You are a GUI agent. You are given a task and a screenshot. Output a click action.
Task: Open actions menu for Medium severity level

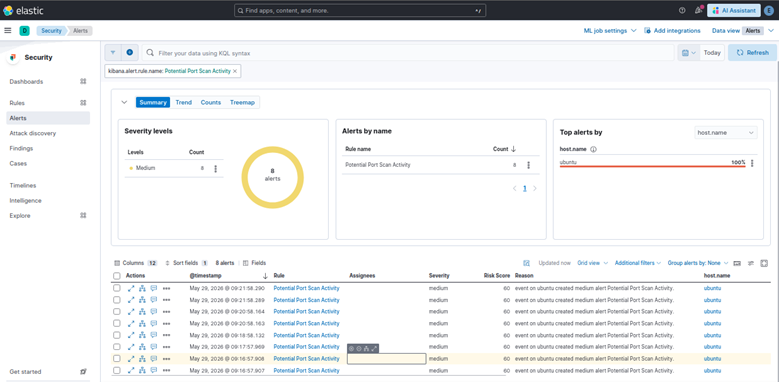click(216, 168)
